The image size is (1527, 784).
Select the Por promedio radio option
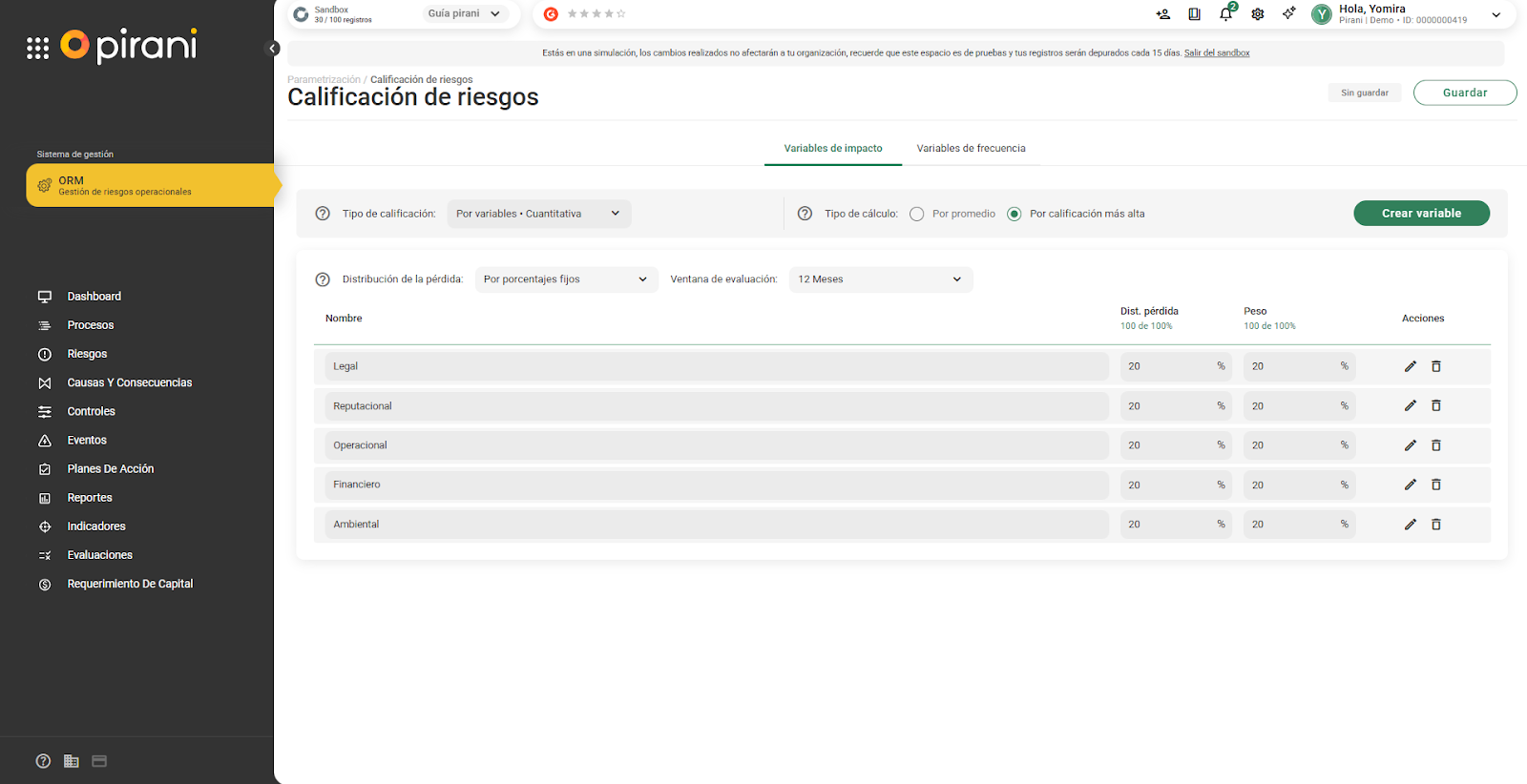pyautogui.click(x=917, y=214)
